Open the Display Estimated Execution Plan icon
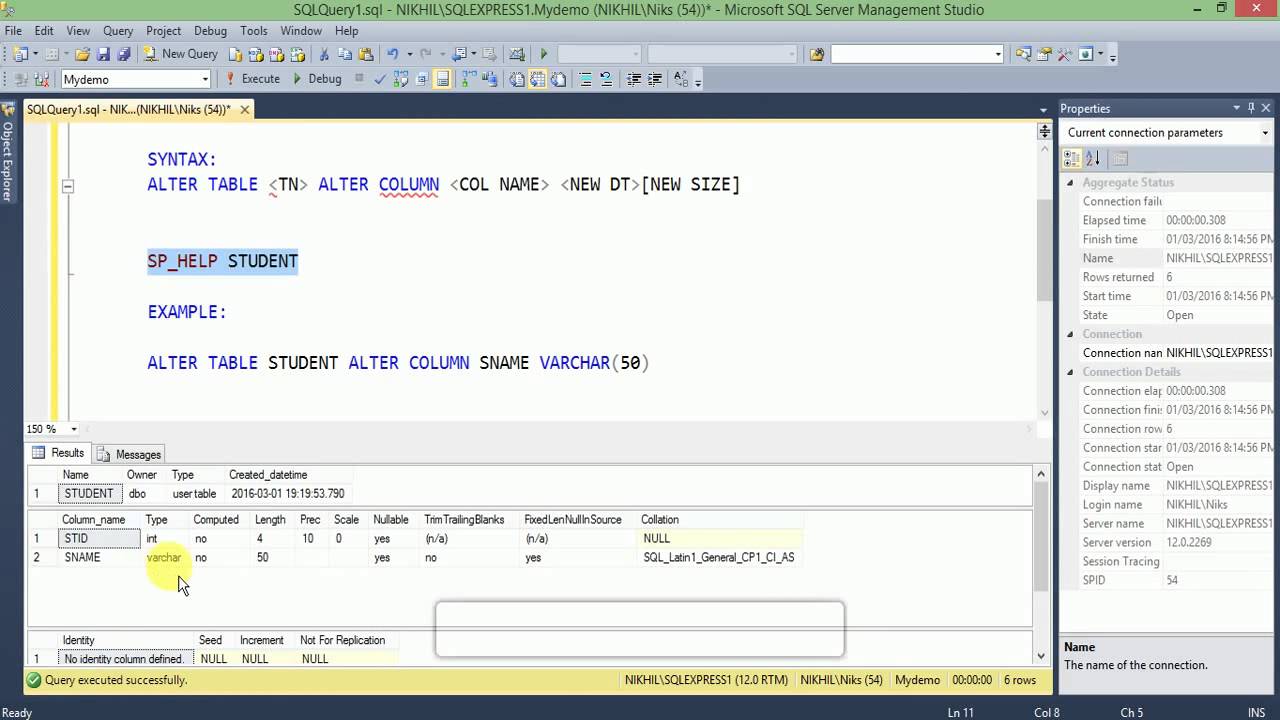 401,79
